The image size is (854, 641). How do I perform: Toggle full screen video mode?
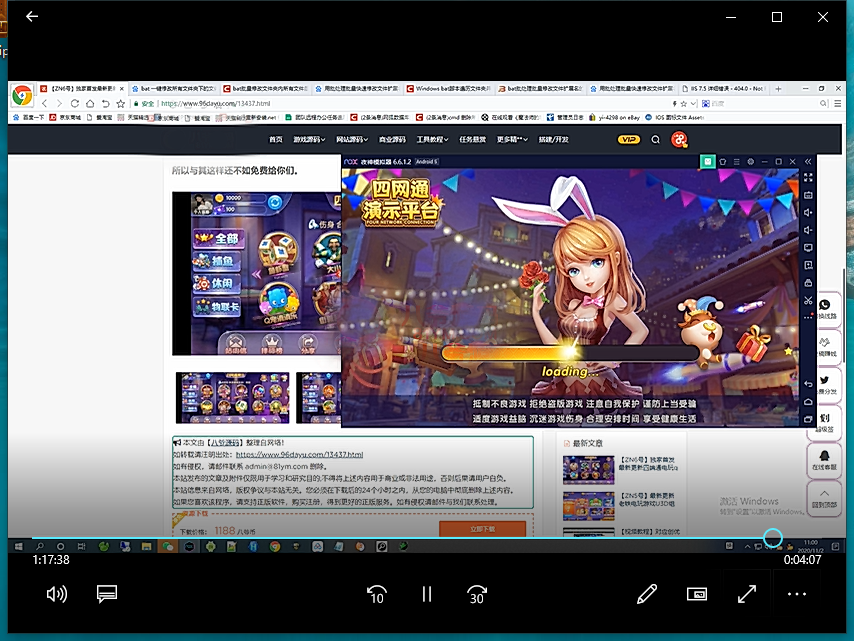[x=747, y=594]
